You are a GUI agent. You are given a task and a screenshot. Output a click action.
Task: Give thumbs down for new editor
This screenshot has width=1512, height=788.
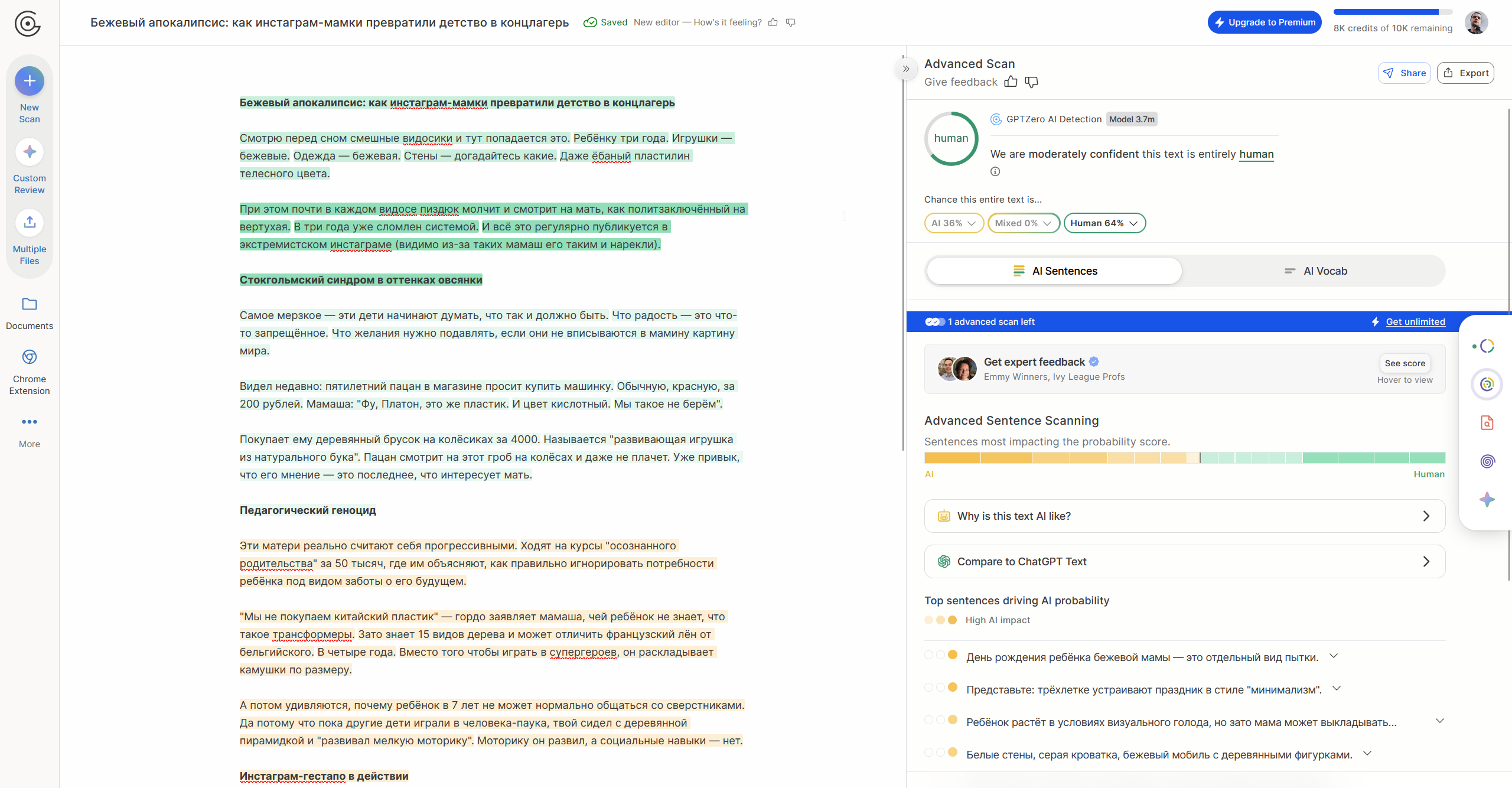[x=791, y=22]
